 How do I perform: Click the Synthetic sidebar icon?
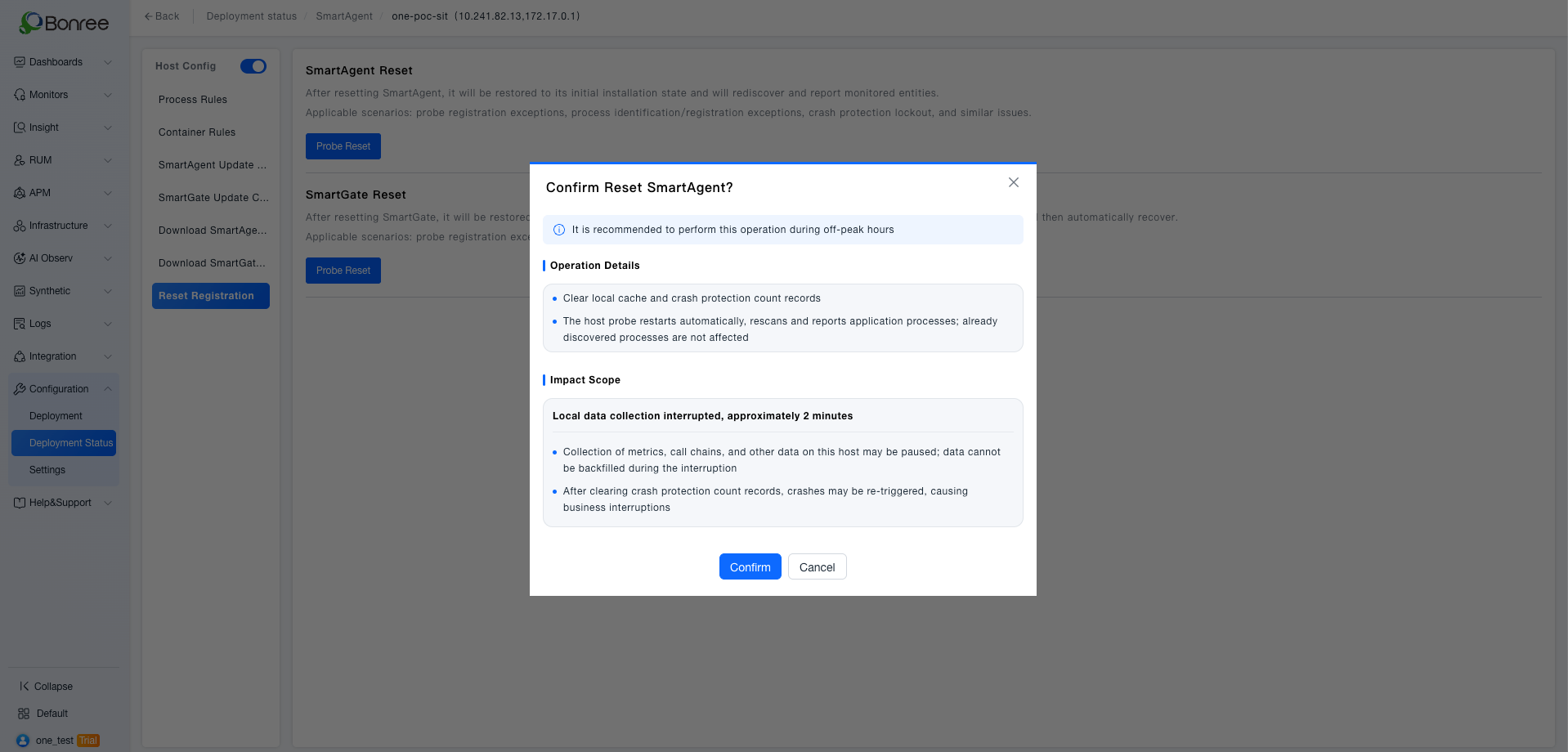point(20,291)
